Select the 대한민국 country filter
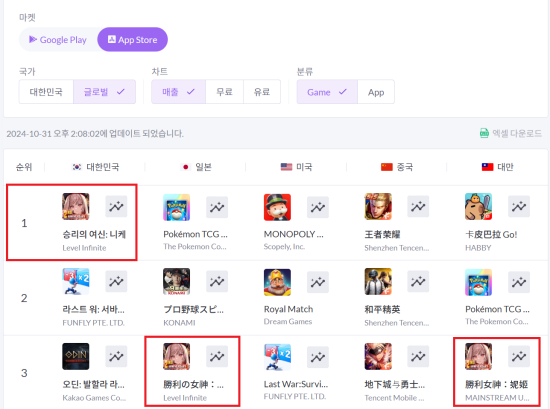The width and height of the screenshot is (550, 409). pyautogui.click(x=46, y=92)
